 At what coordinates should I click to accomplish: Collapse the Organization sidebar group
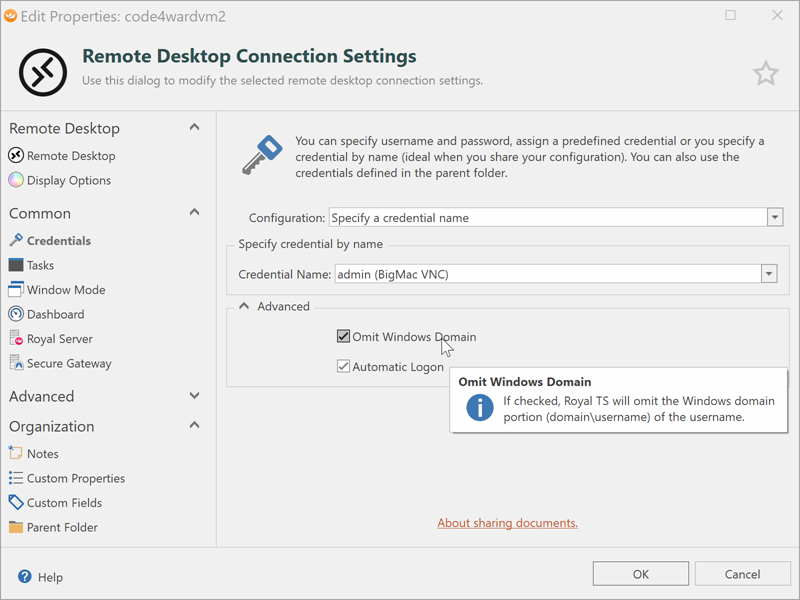[194, 426]
